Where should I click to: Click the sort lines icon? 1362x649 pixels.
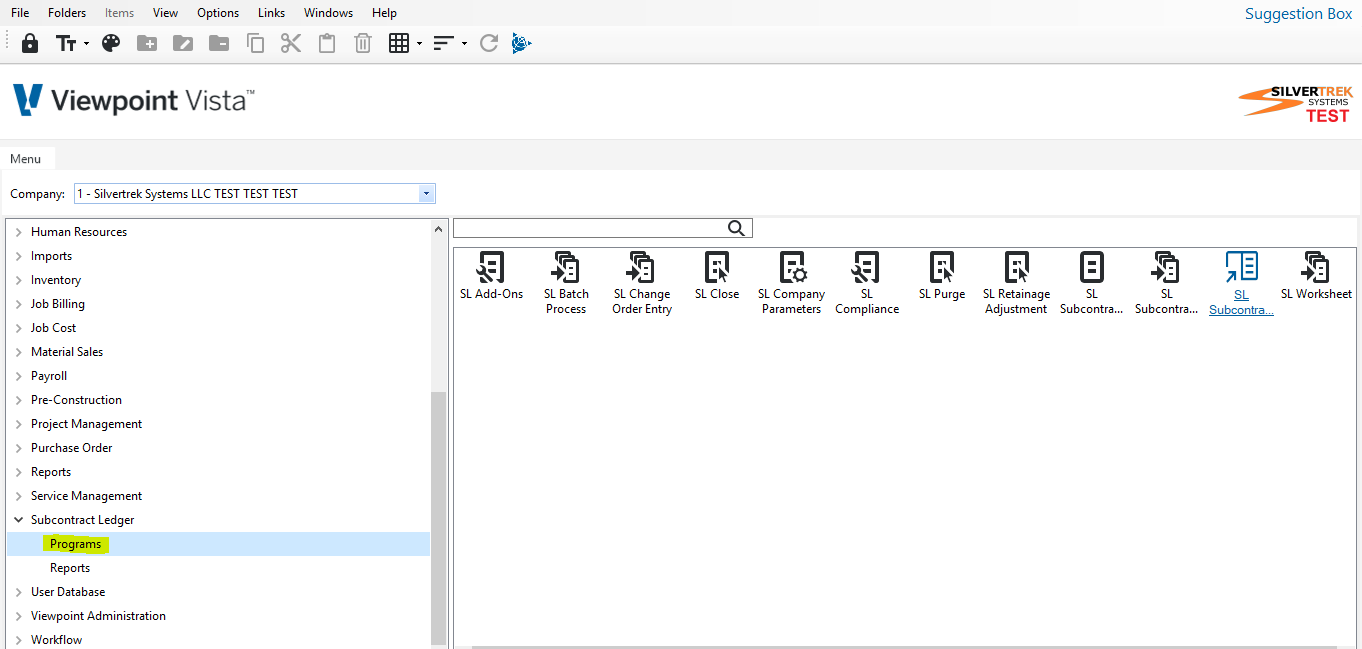pyautogui.click(x=444, y=43)
